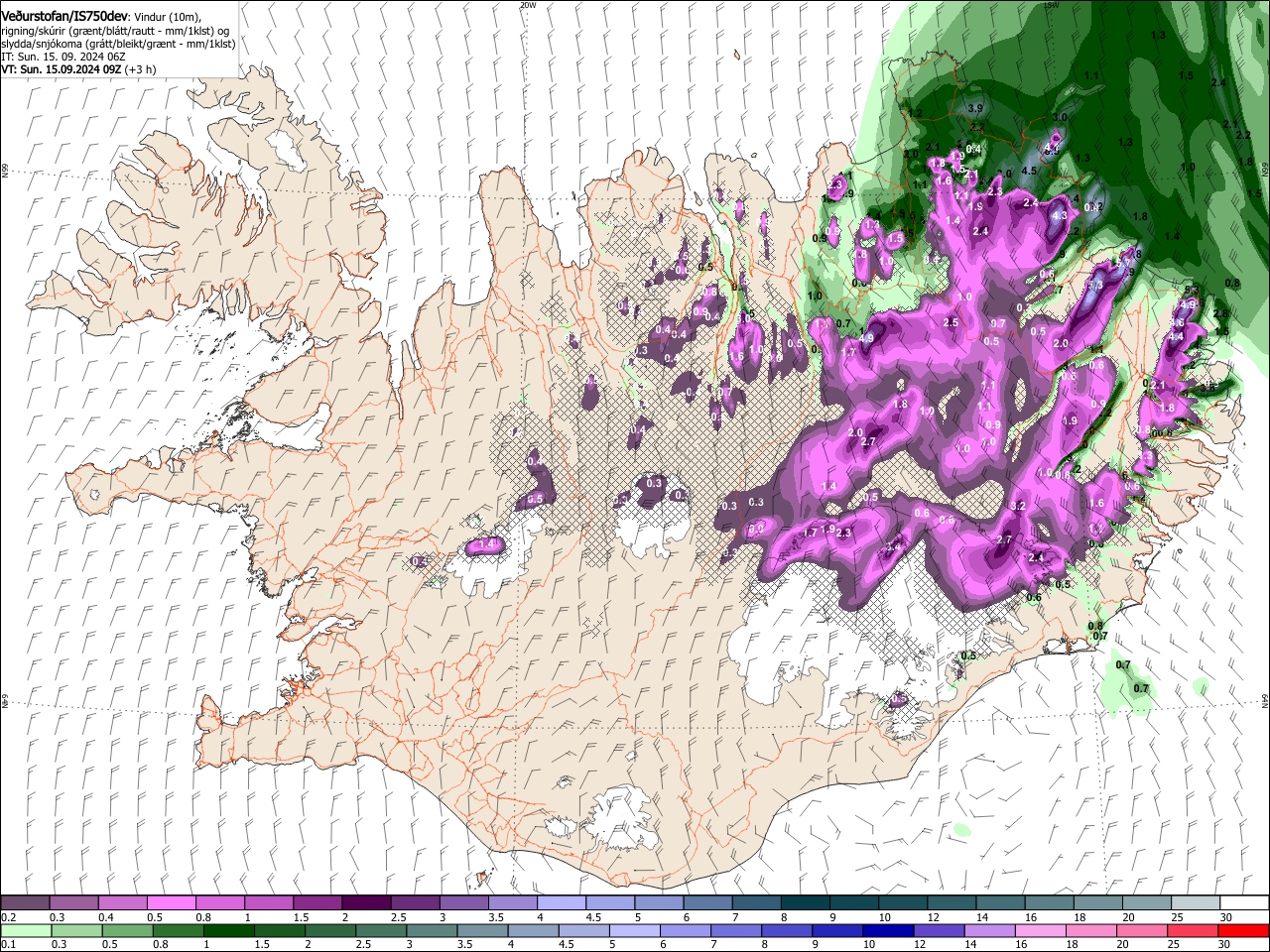Click the Veðurstofan/IS750dev title text

pyautogui.click(x=63, y=17)
